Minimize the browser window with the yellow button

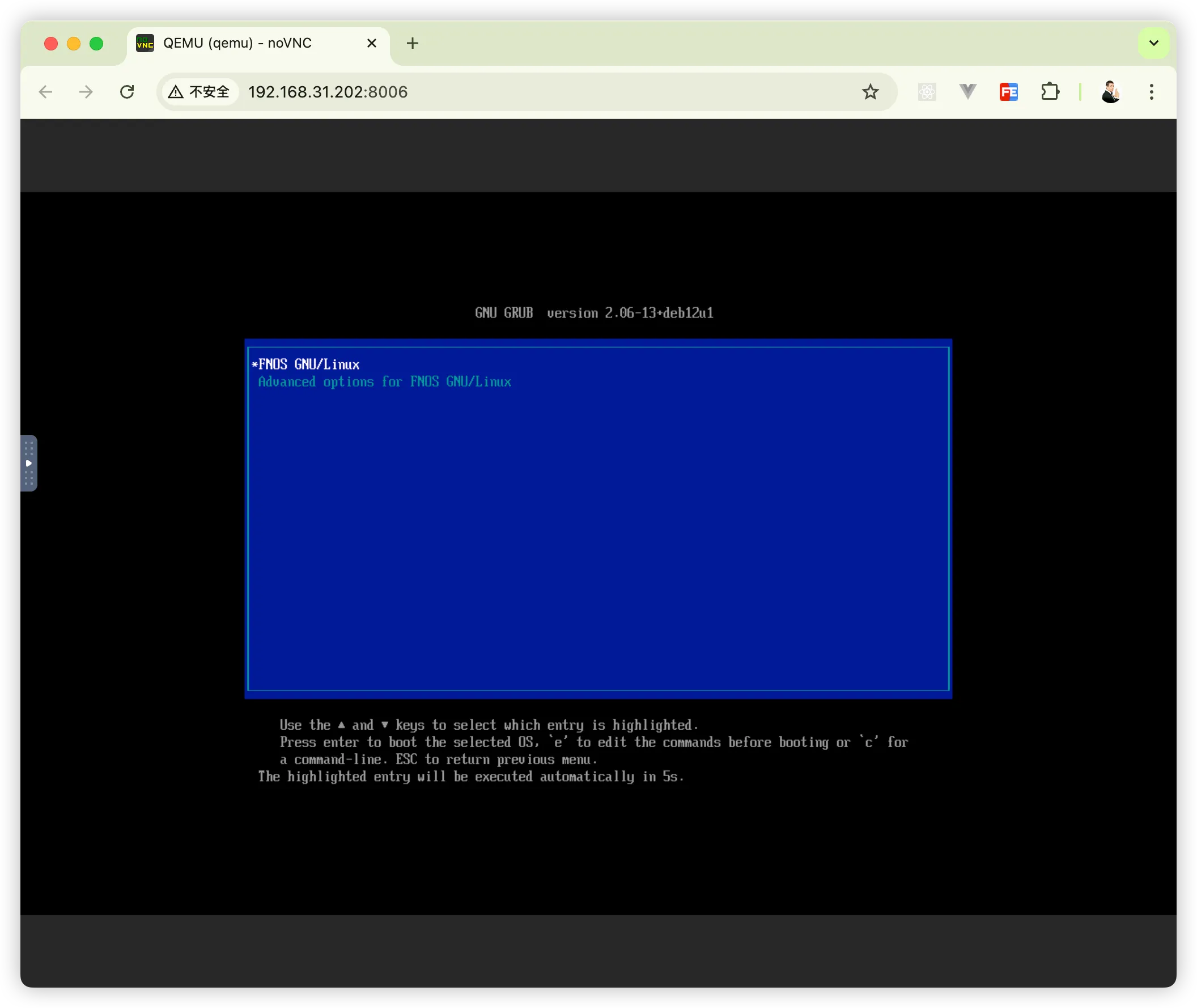point(74,44)
